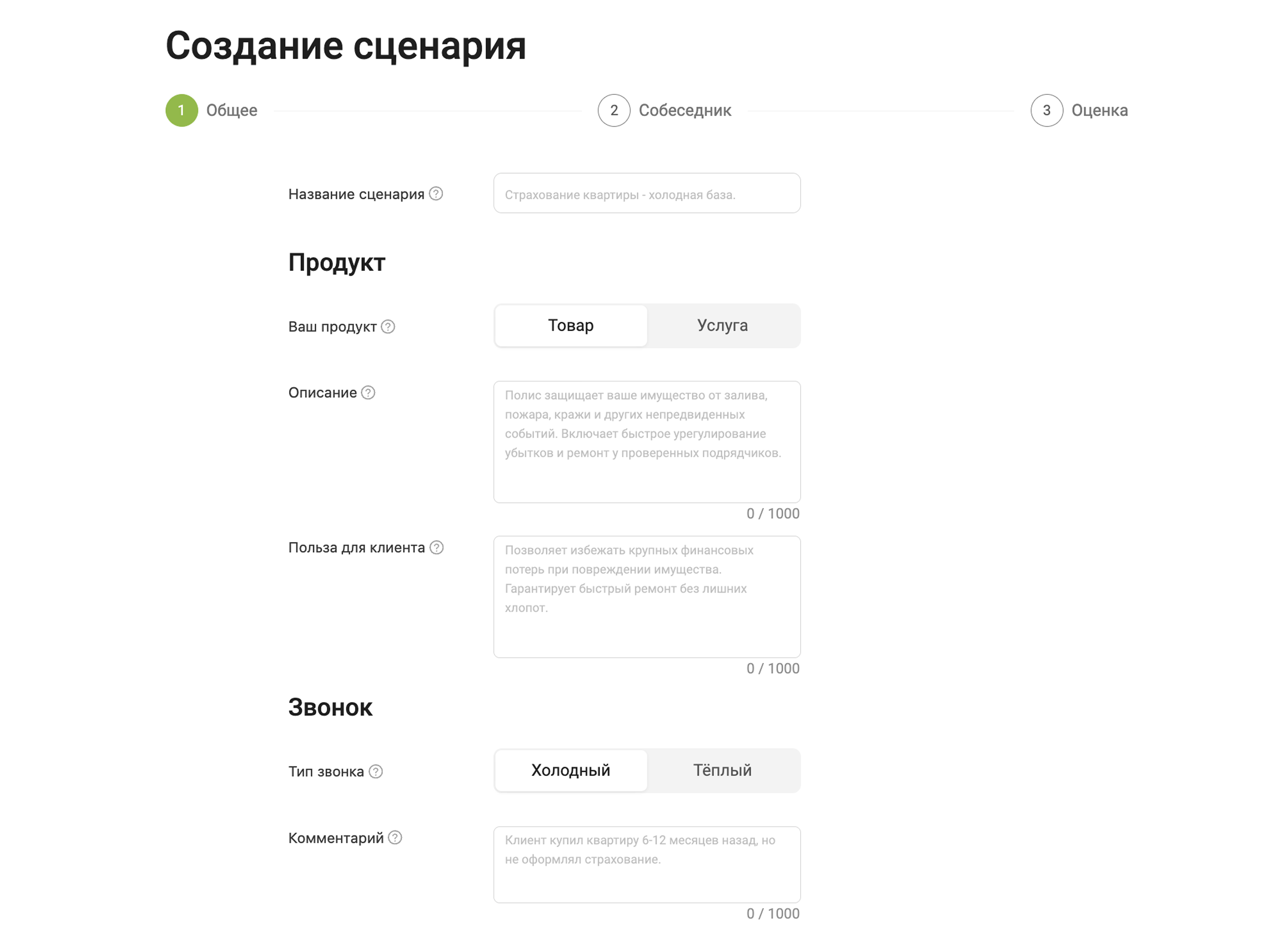
Task: Go to step 1 Общее
Action: pos(211,110)
